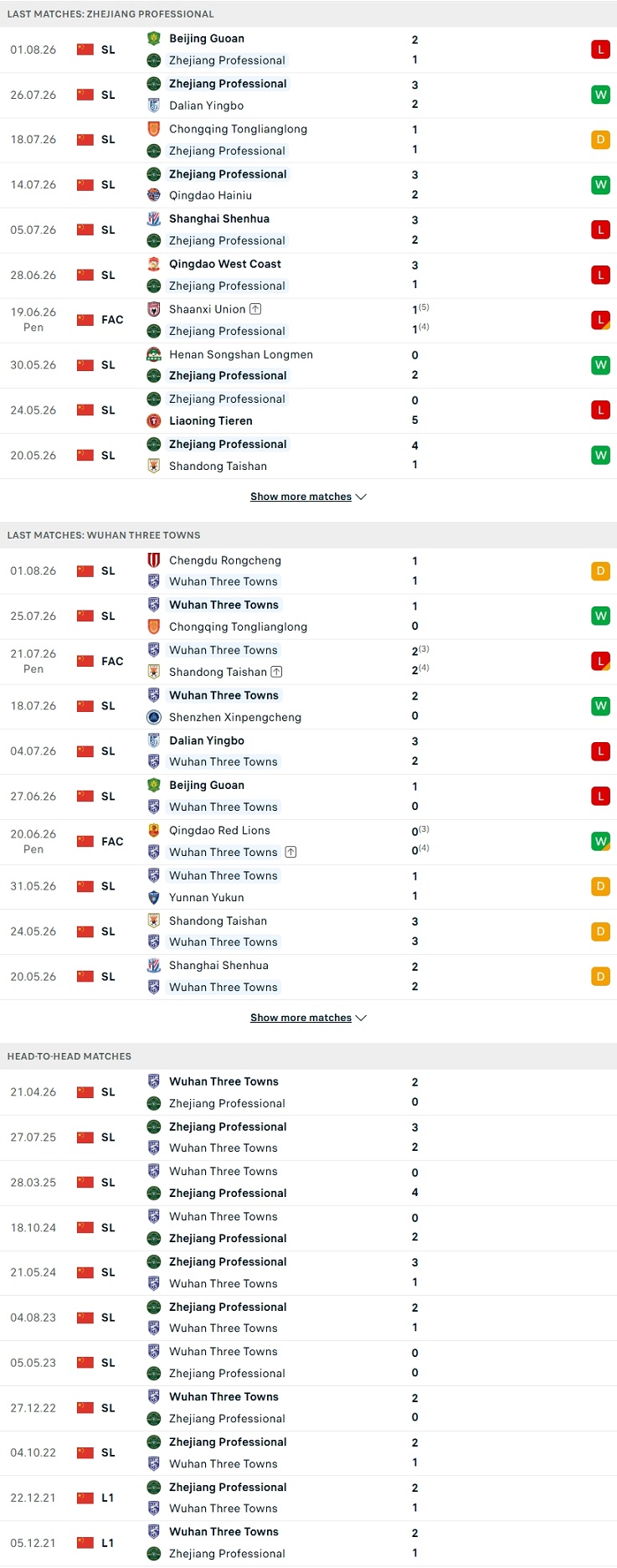Click Shenzhen Xinpengcheng team crest

(x=154, y=717)
